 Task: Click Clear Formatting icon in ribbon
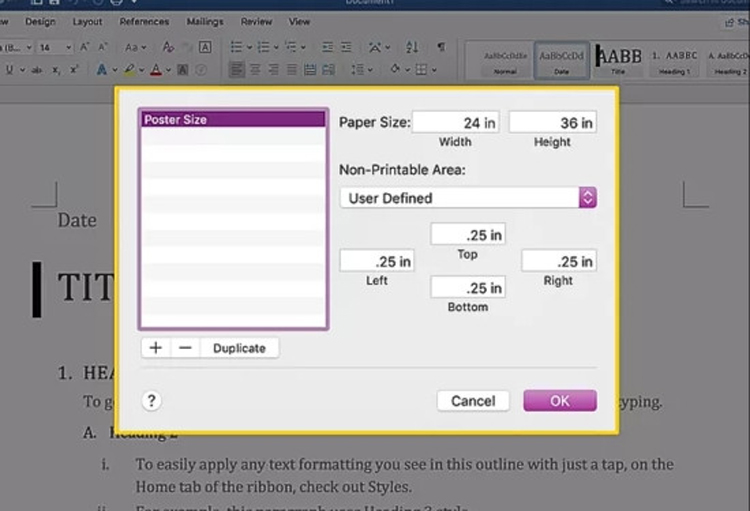coord(168,47)
